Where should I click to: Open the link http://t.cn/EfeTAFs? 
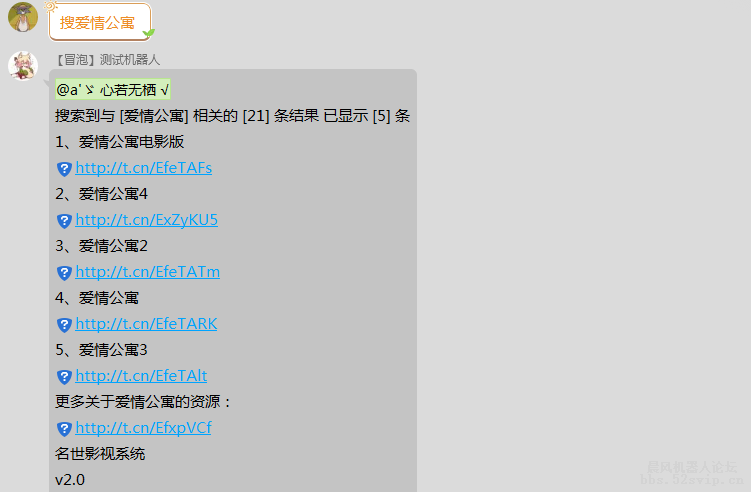(x=144, y=168)
